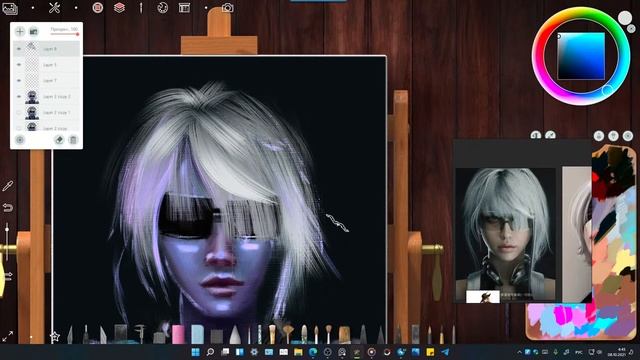
Task: Select the thin white pencil tool
Action: (x=249, y=336)
